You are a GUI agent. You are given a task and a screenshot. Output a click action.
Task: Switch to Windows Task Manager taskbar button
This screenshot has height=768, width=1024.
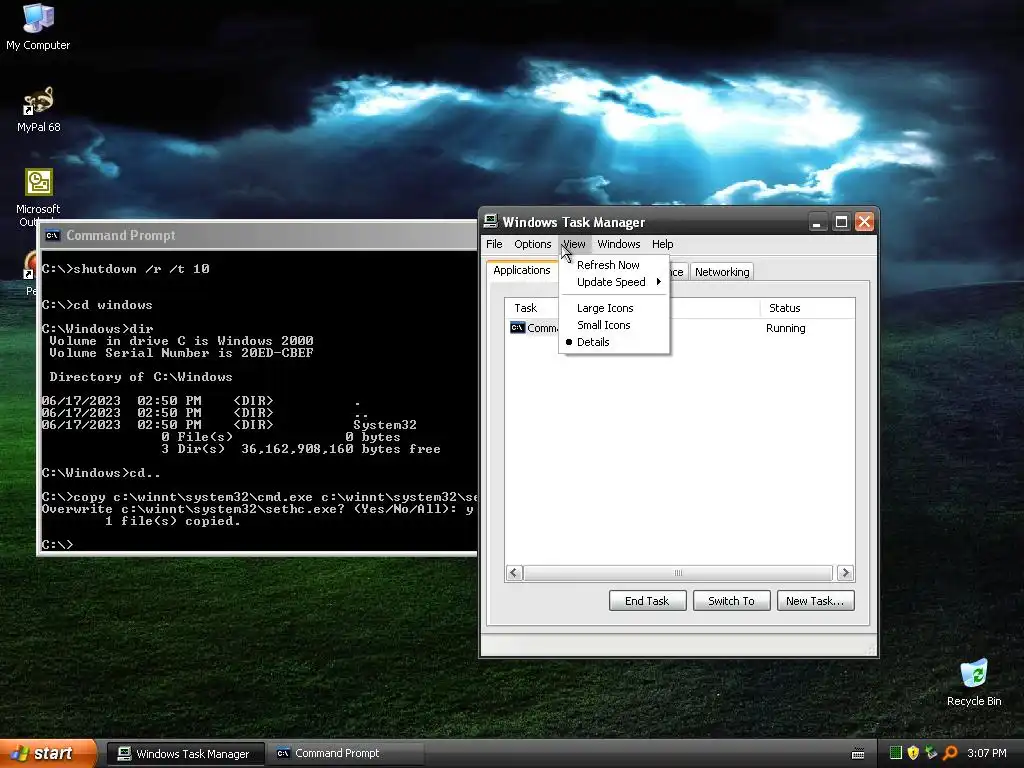pyautogui.click(x=186, y=754)
